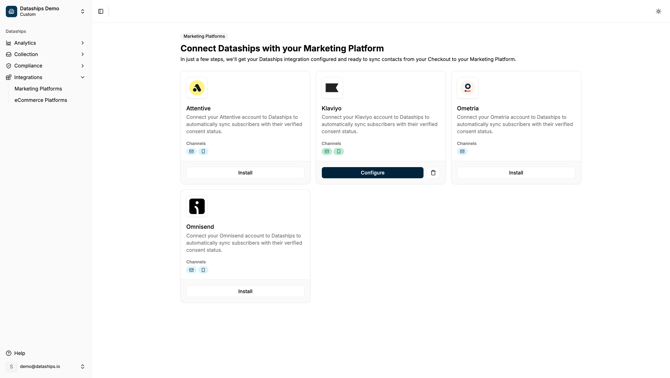Configure the Klaviyo integration

[x=373, y=173]
